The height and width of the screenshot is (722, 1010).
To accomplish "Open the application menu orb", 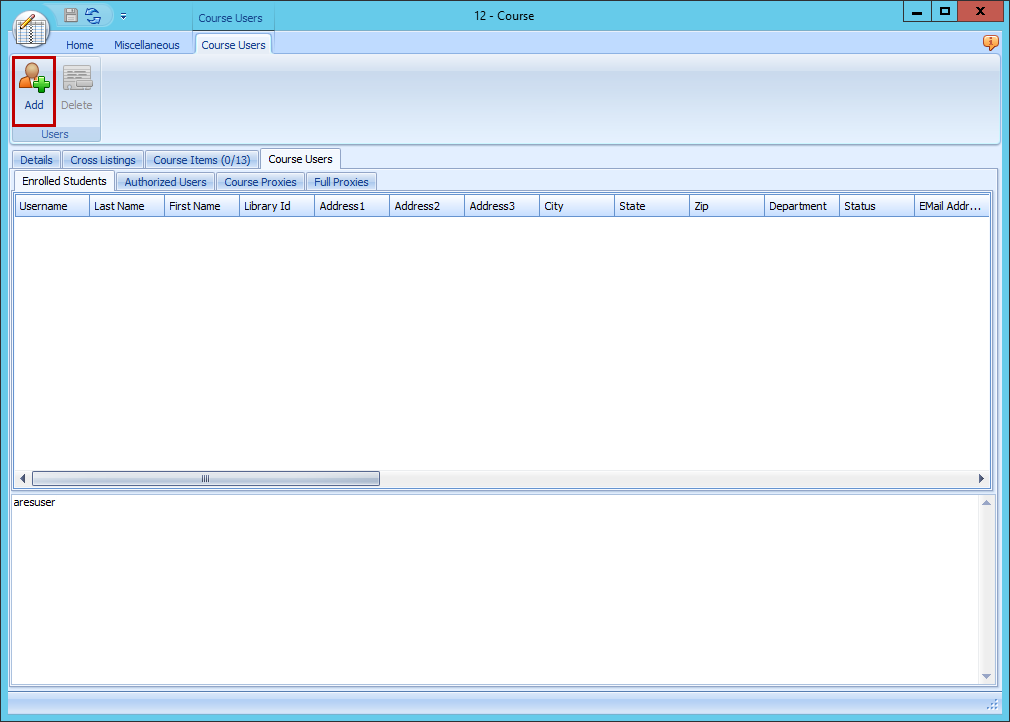I will [32, 28].
